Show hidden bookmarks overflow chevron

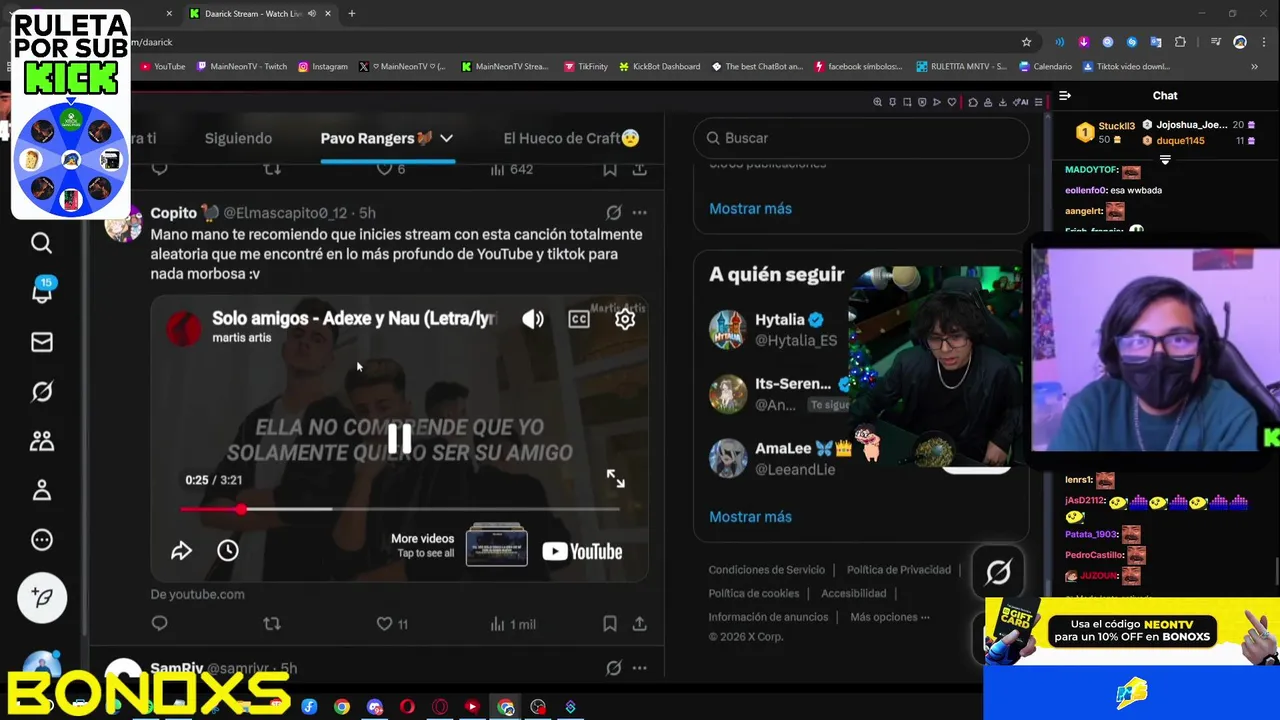[1254, 67]
